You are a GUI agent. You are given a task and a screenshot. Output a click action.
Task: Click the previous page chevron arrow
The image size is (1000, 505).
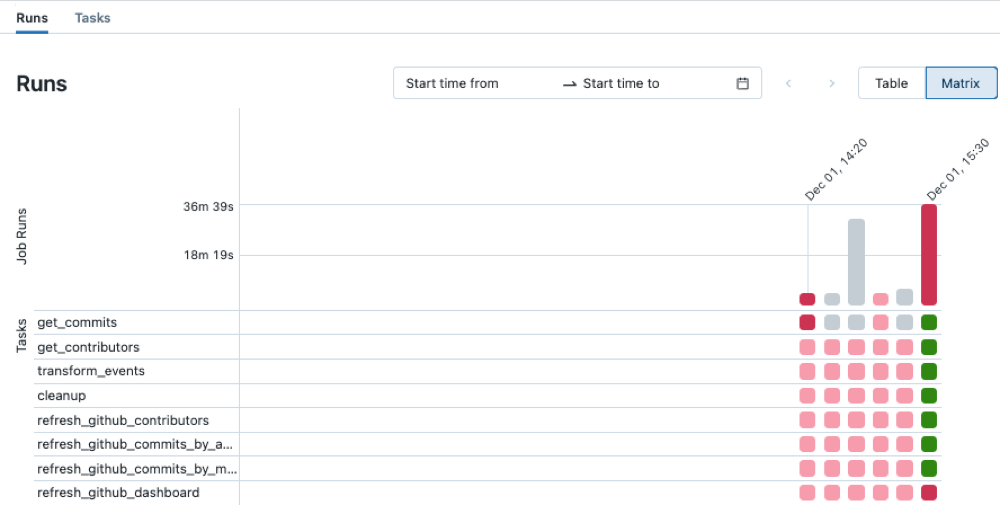(x=788, y=84)
